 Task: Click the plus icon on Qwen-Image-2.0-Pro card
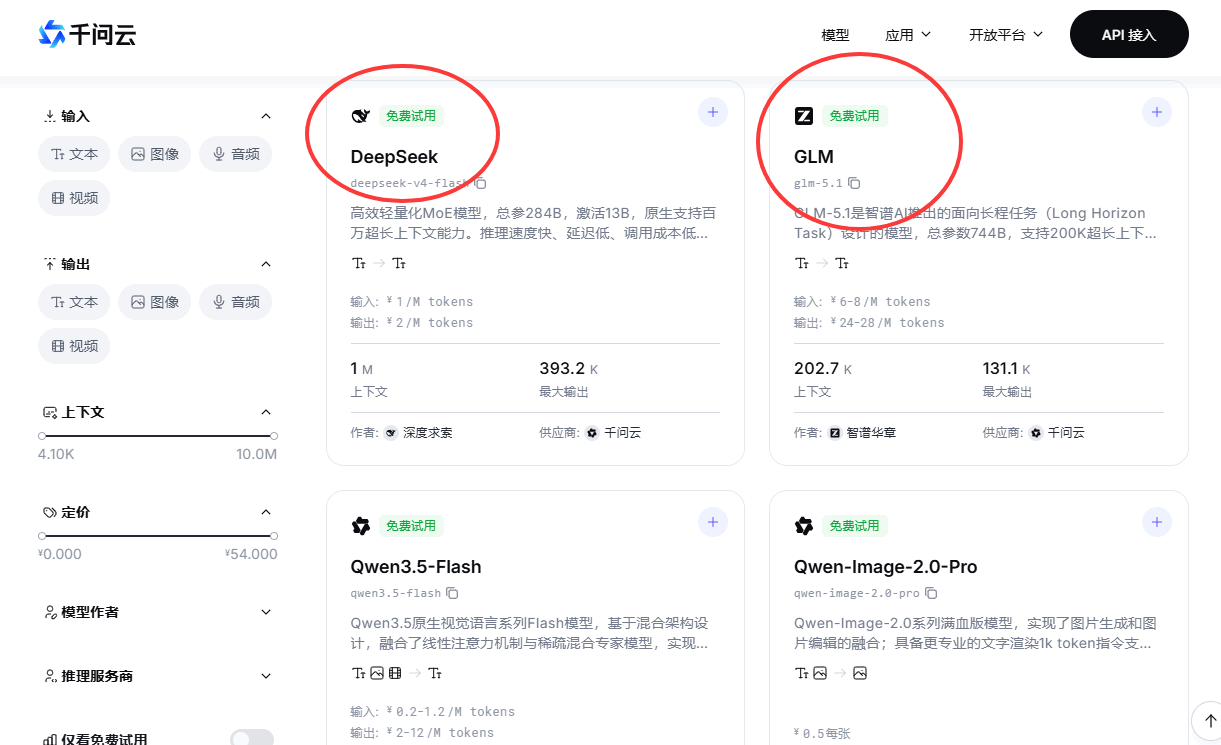pyautogui.click(x=1156, y=522)
